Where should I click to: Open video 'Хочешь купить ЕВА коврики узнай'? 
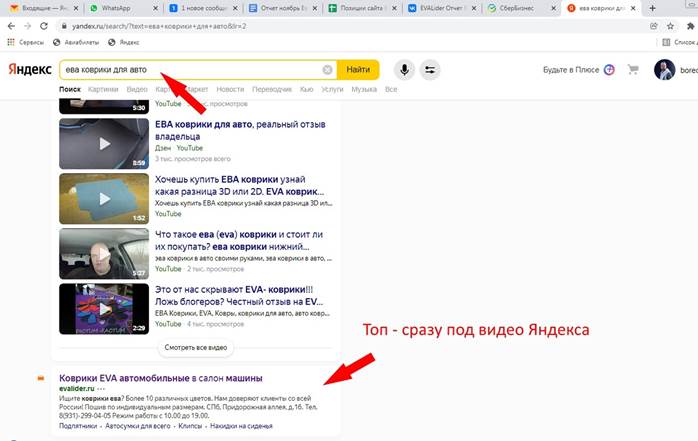239,186
